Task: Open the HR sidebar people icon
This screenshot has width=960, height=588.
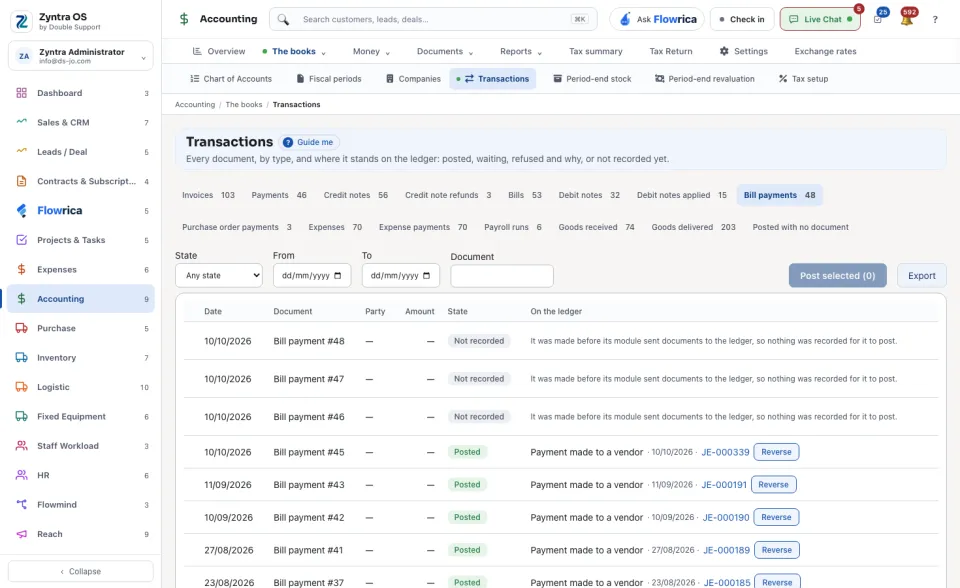Action: coord(21,475)
